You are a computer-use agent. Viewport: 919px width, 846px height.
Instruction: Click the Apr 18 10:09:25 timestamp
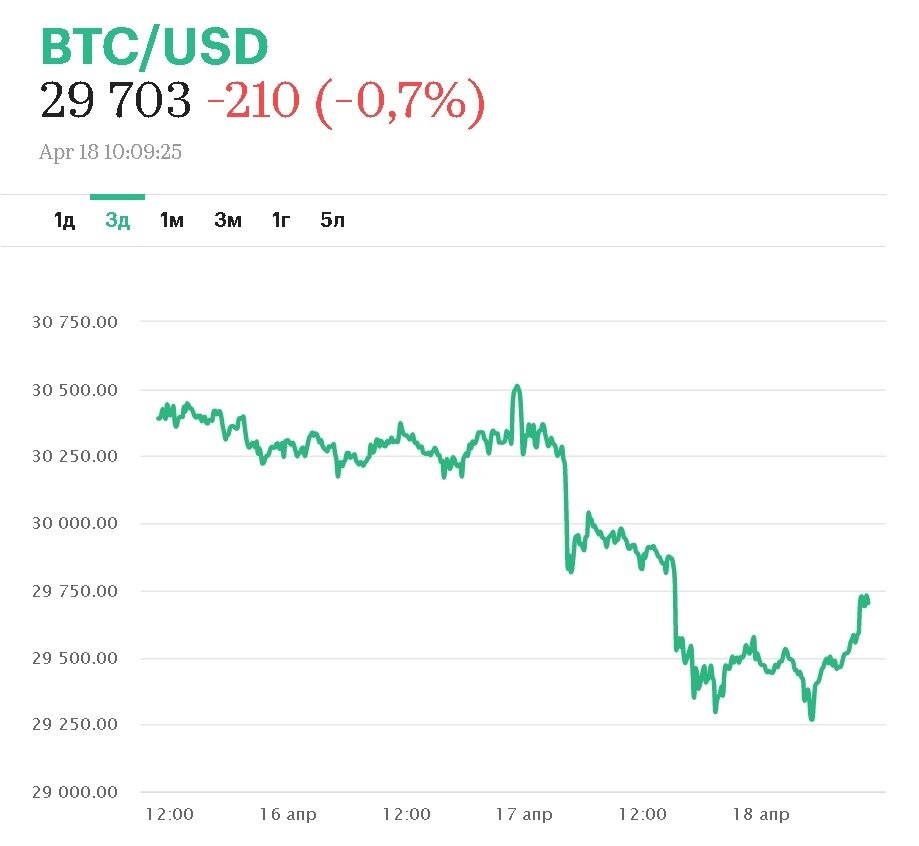110,153
